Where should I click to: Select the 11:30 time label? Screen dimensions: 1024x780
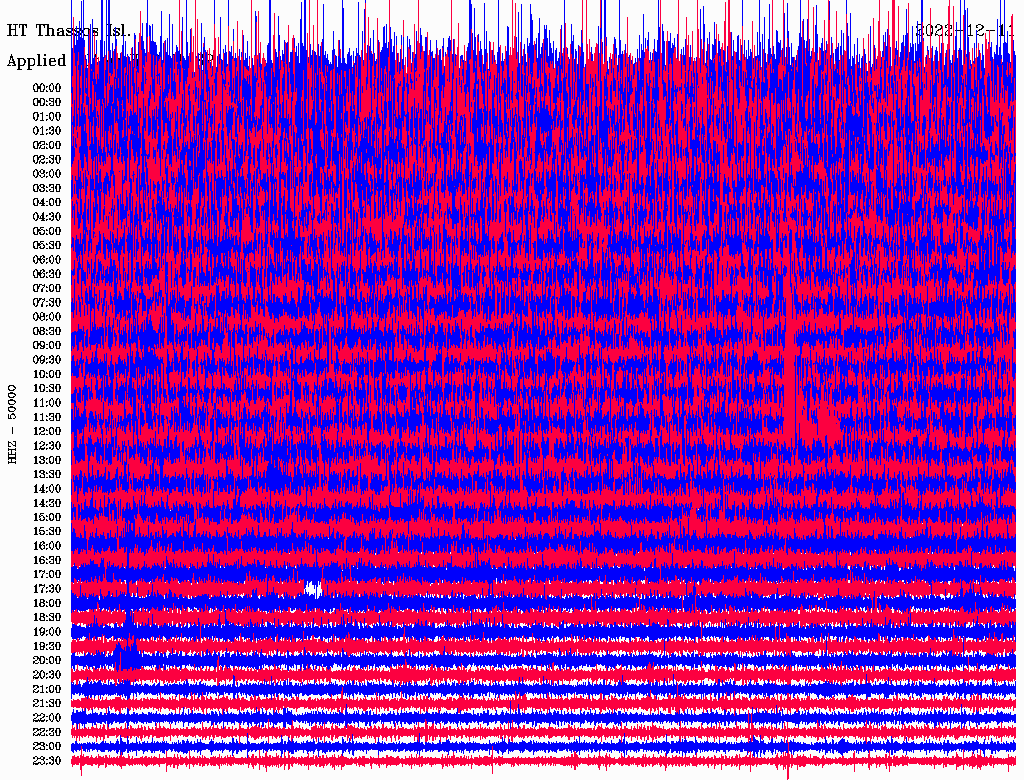click(47, 417)
